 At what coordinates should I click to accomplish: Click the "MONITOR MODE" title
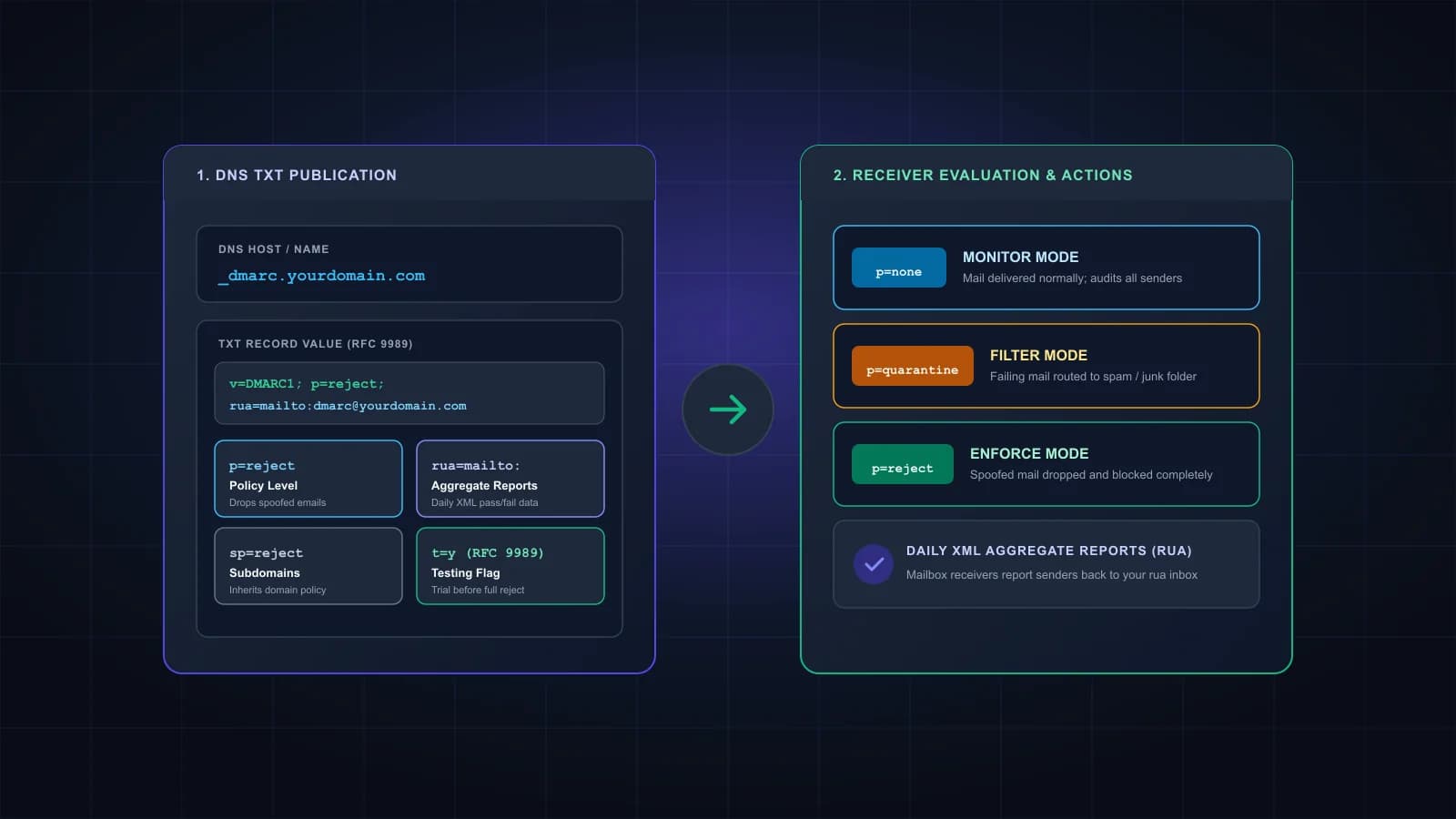coord(1020,258)
